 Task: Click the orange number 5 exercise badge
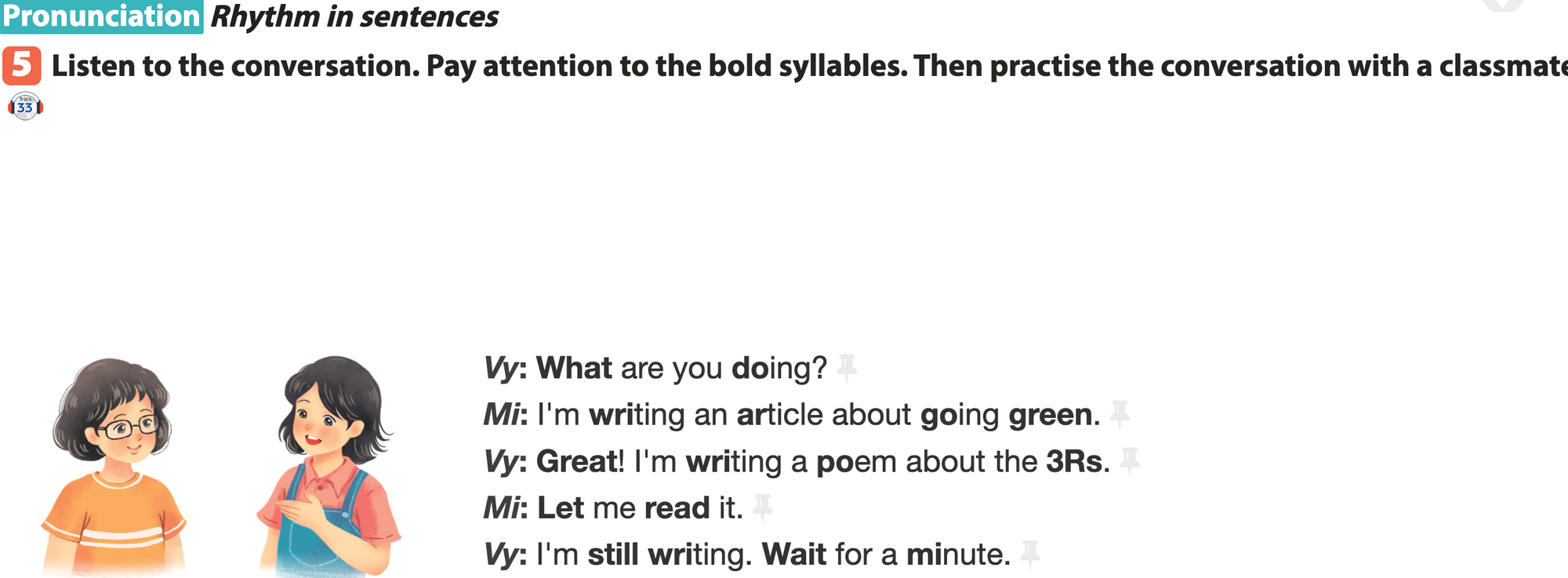pyautogui.click(x=22, y=66)
